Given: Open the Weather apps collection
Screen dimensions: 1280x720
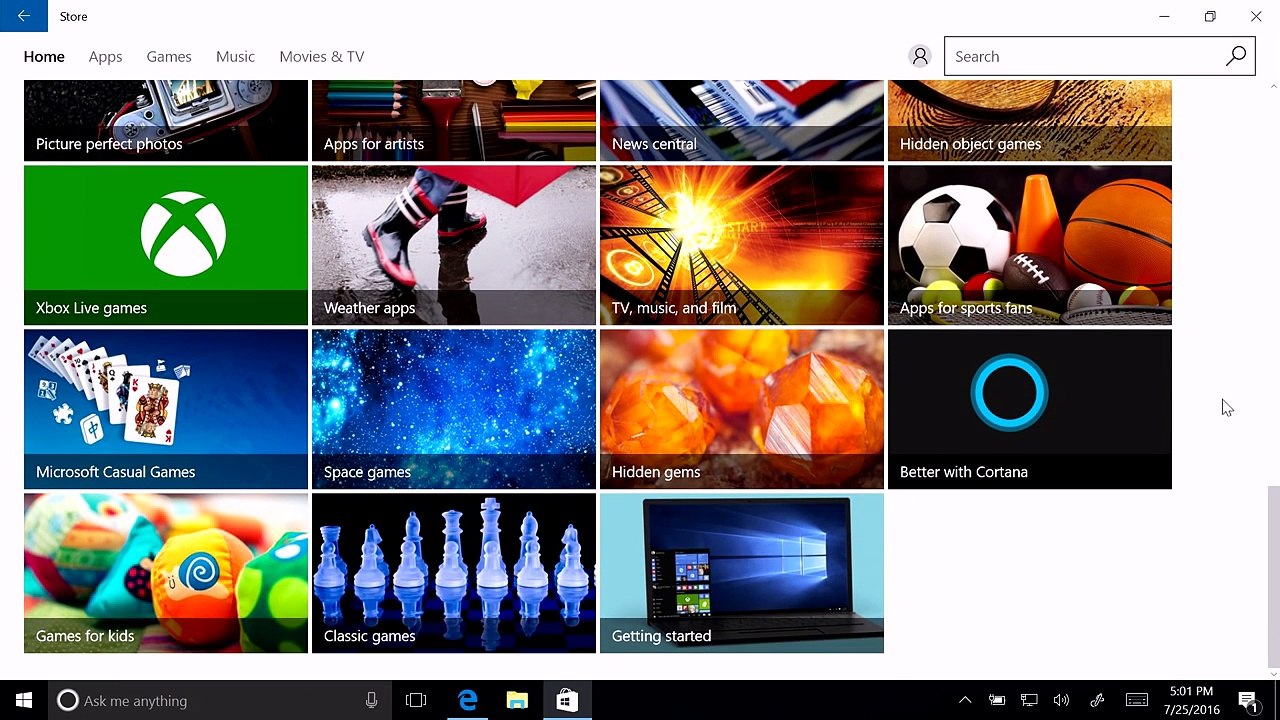Looking at the screenshot, I should (x=454, y=245).
